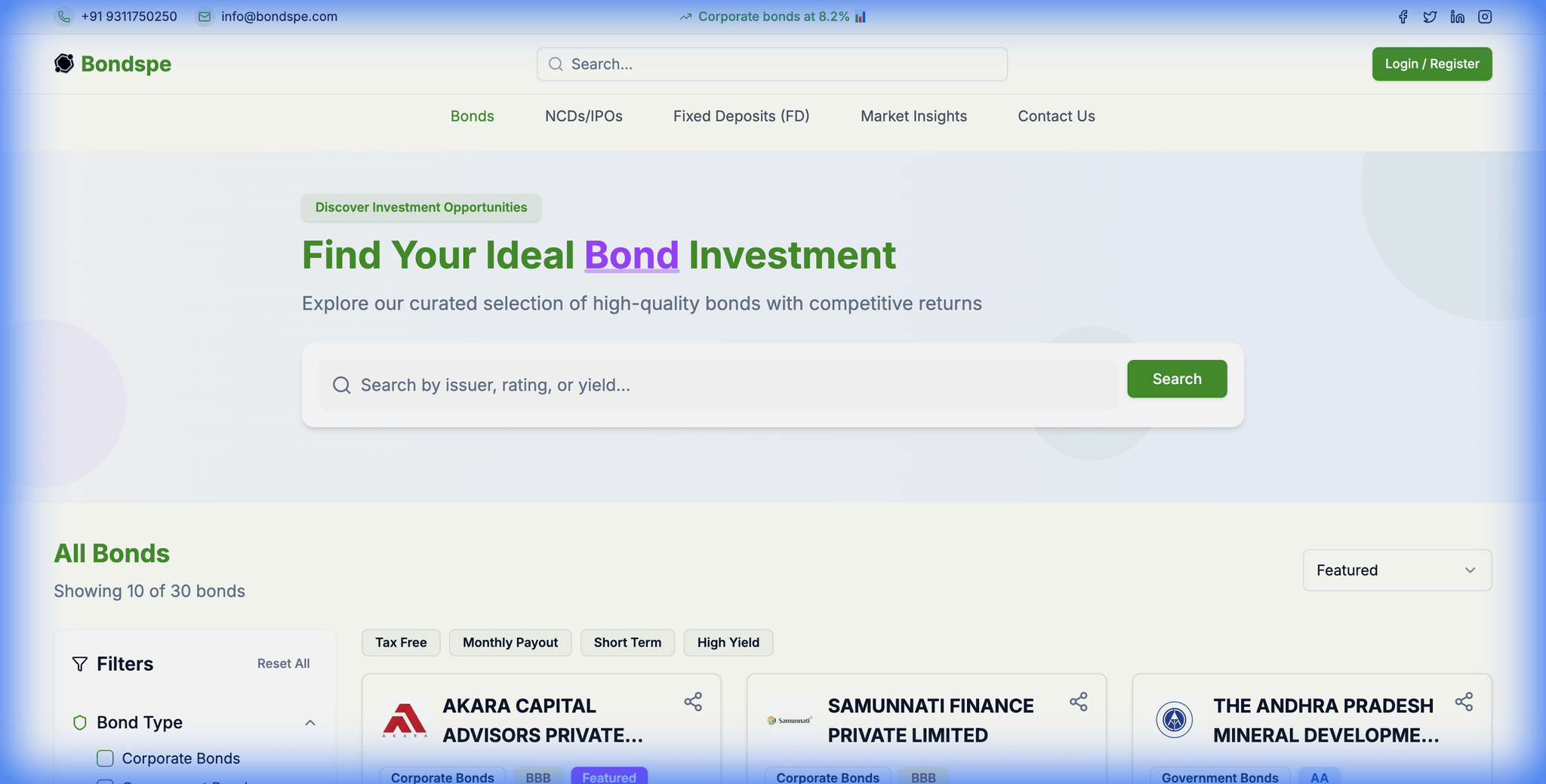Open the Bonds navigation tab
The width and height of the screenshot is (1546, 784).
(473, 116)
